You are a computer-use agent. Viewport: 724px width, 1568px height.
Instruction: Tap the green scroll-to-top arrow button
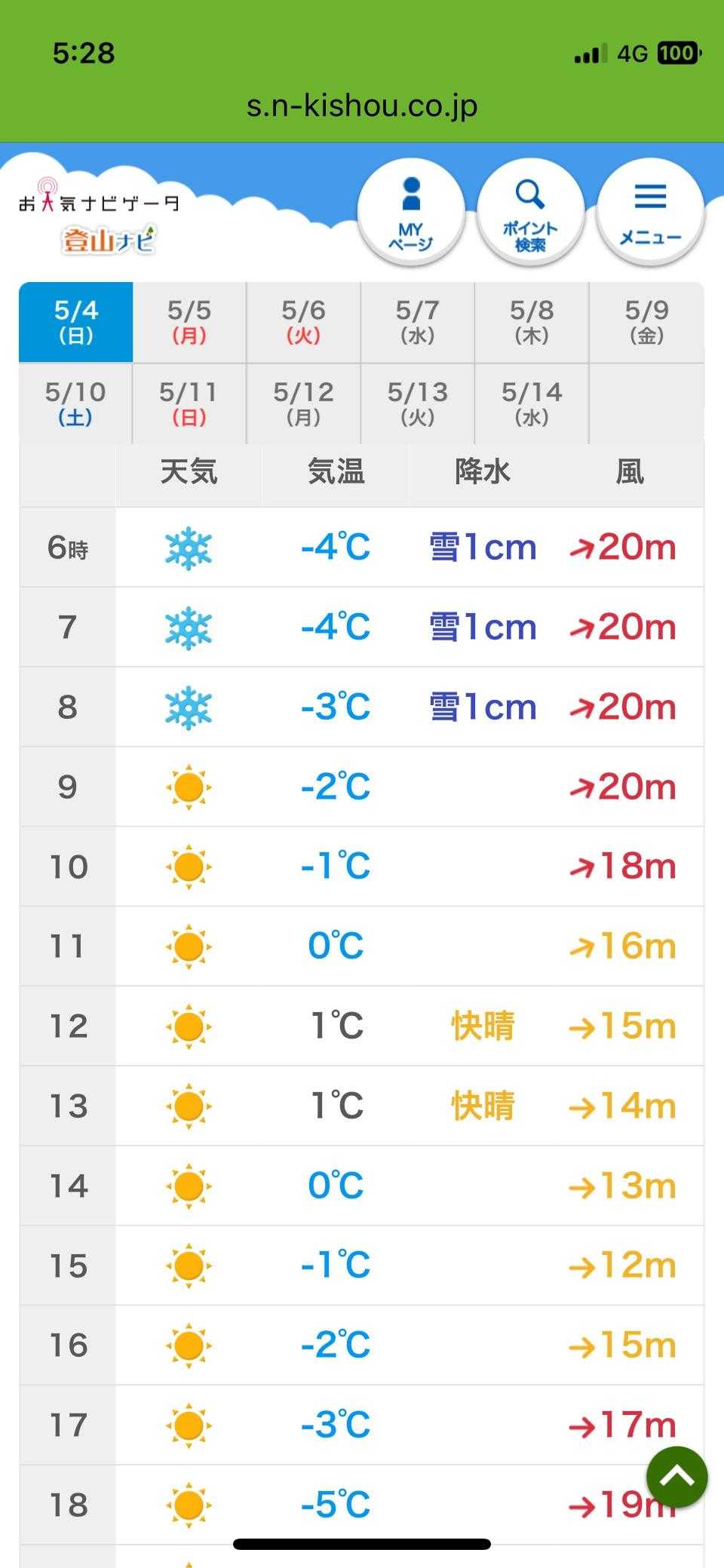coord(676,1477)
